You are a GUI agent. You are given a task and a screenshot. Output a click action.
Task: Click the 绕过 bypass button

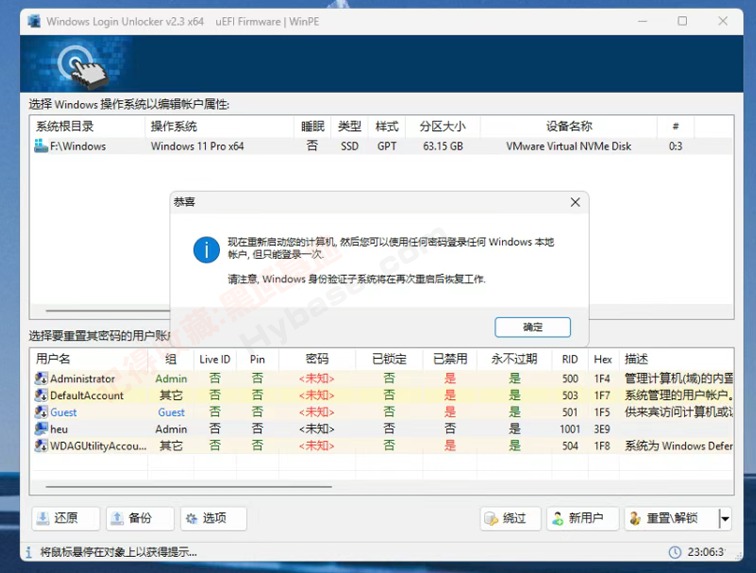511,518
